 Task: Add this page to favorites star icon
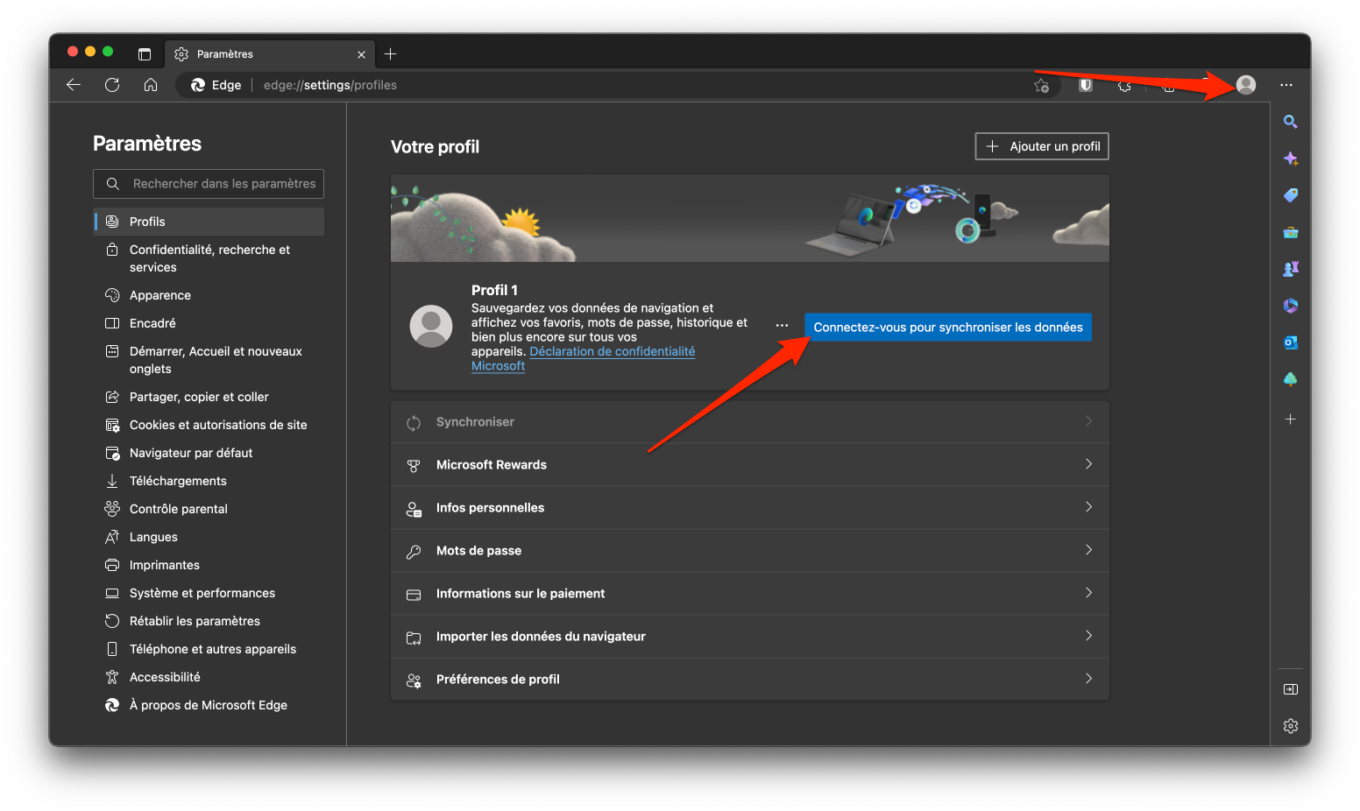pyautogui.click(x=1042, y=85)
